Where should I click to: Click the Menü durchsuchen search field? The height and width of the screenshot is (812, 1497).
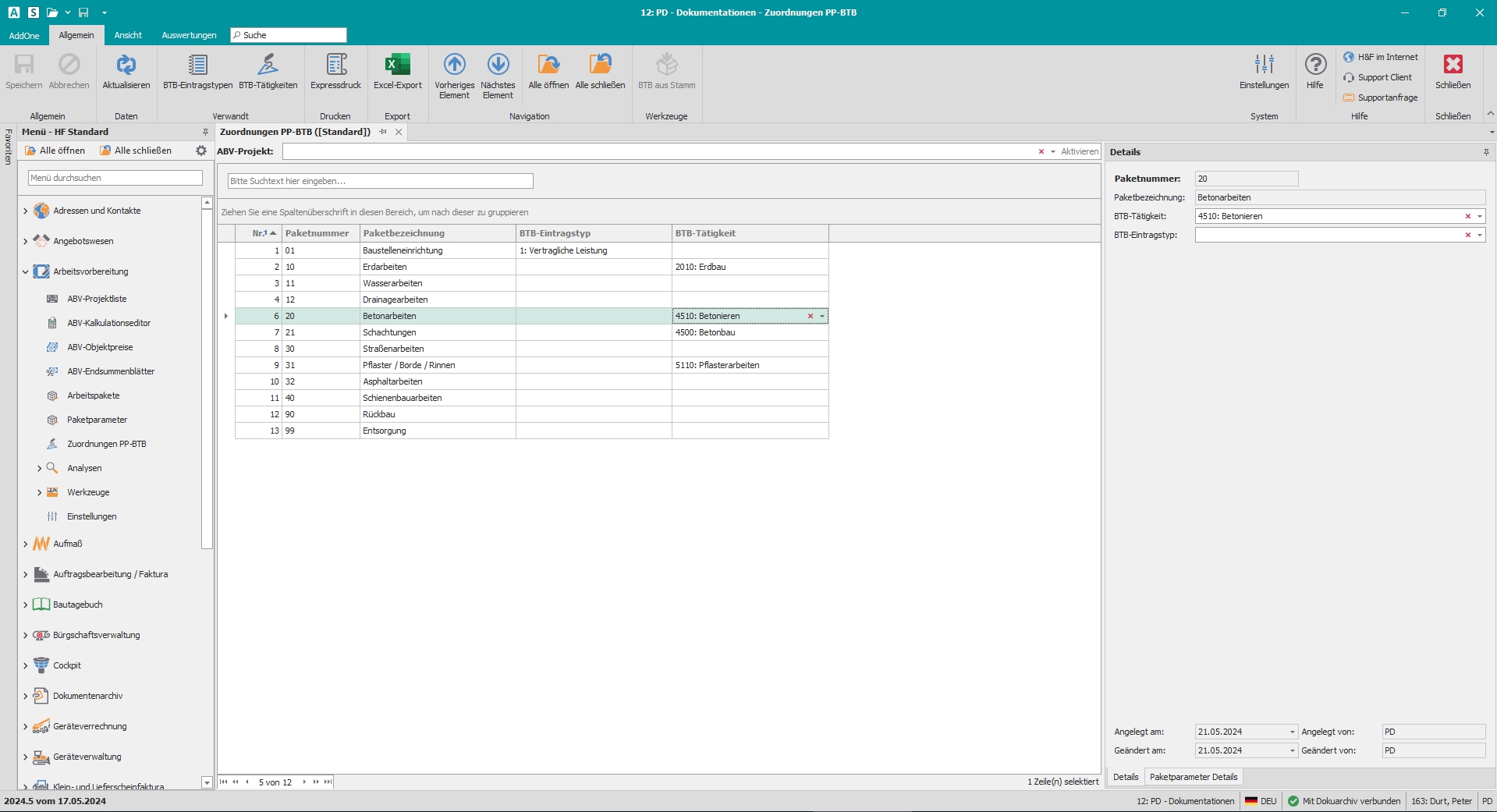pos(115,178)
